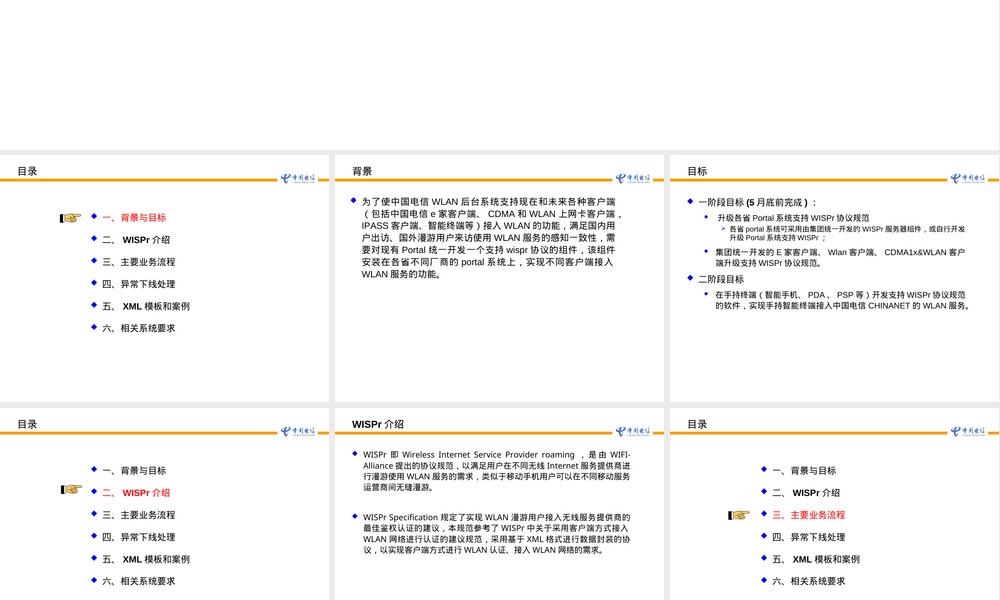Click 五、XML 模板和案例 on slide with red 背景与目标
This screenshot has height=600, width=1000.
[146, 306]
